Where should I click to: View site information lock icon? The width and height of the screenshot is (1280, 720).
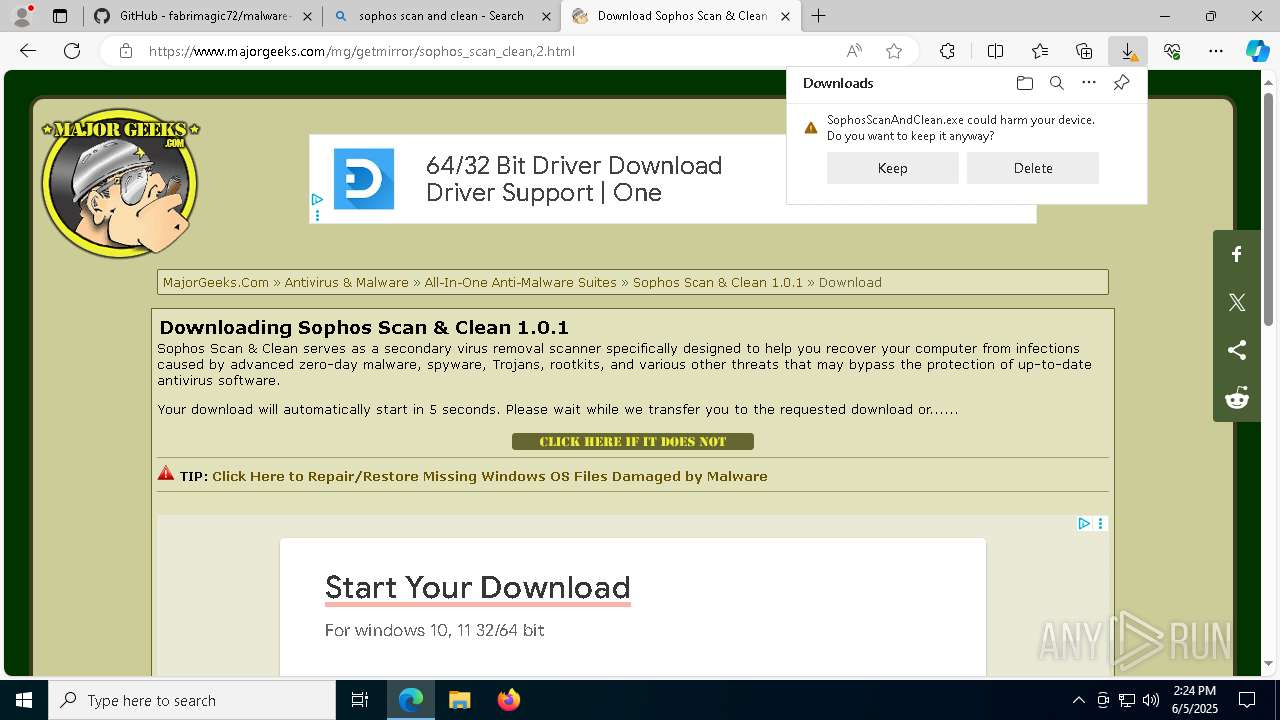[126, 51]
